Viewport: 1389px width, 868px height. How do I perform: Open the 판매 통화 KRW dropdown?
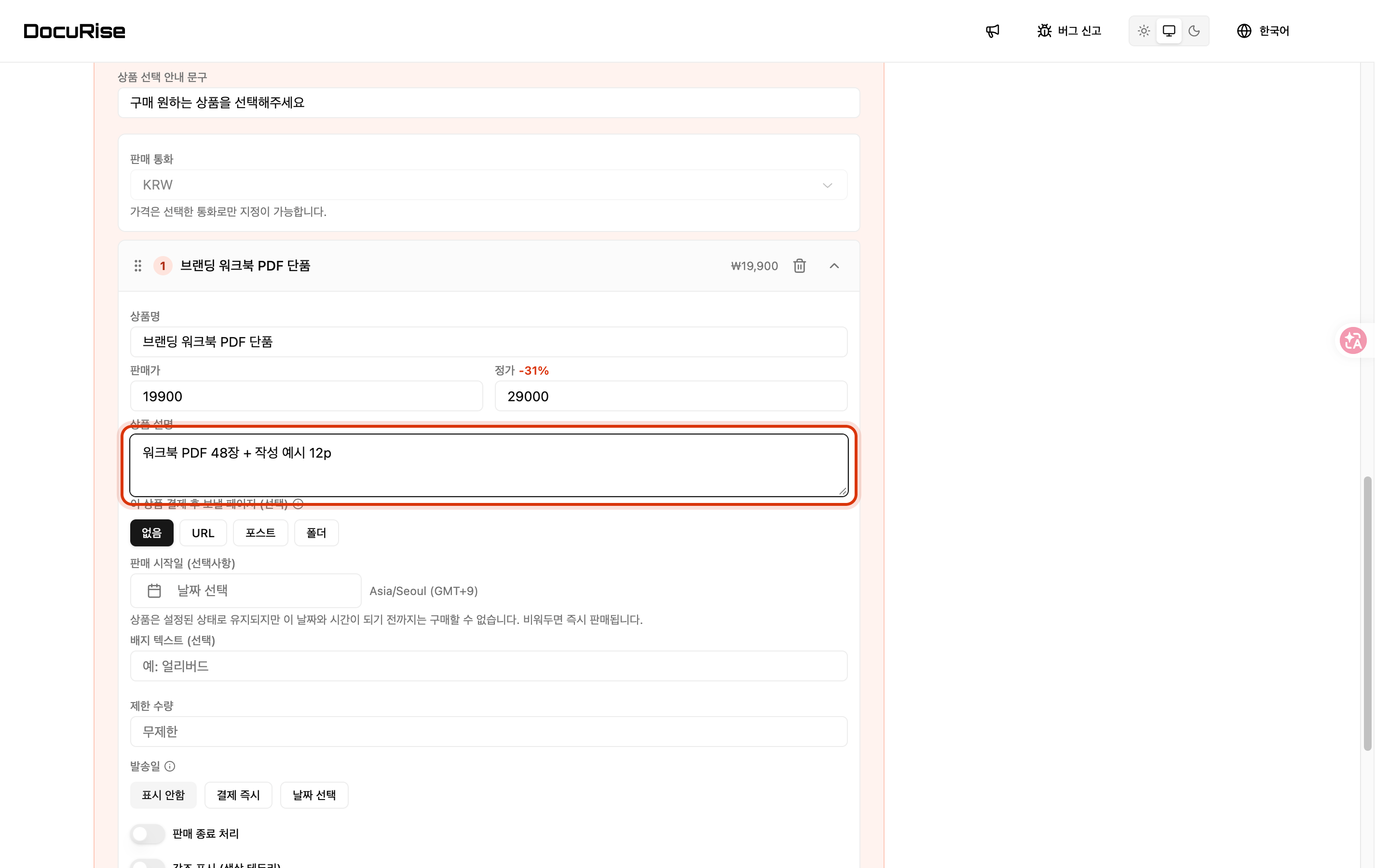pyautogui.click(x=489, y=185)
